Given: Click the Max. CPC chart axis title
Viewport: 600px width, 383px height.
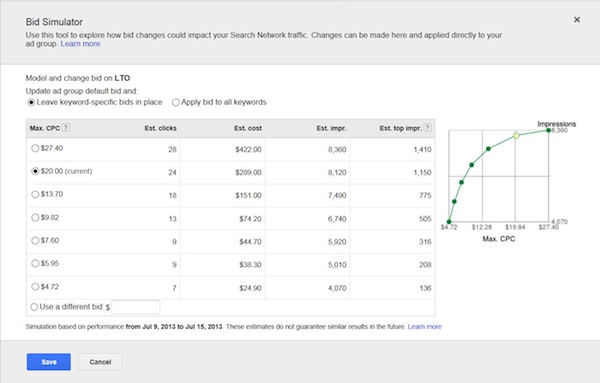Looking at the screenshot, I should pos(499,239).
